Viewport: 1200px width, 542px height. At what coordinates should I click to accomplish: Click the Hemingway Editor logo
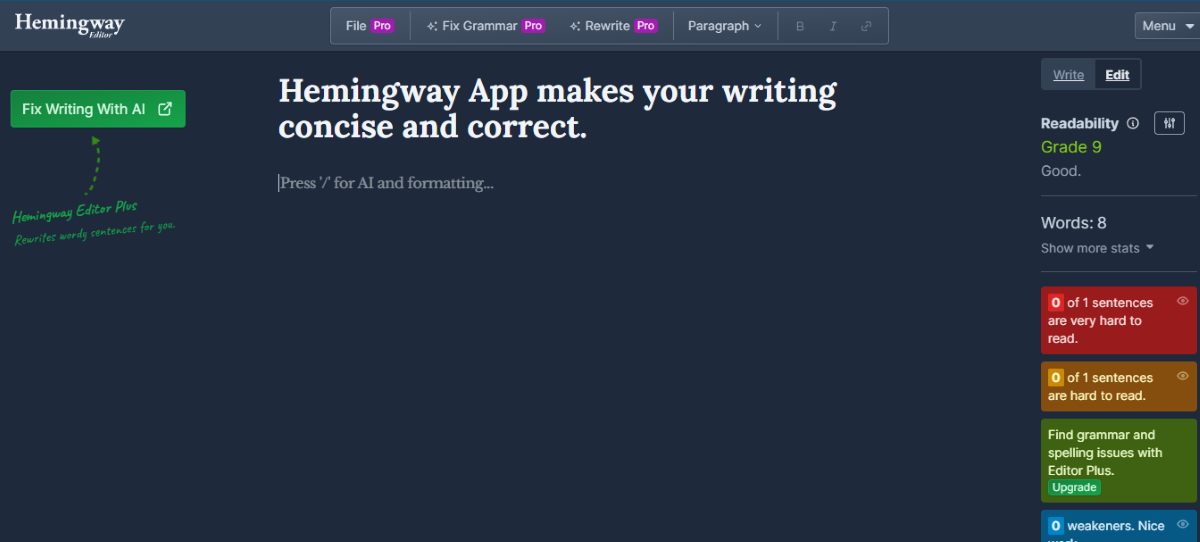tap(69, 24)
